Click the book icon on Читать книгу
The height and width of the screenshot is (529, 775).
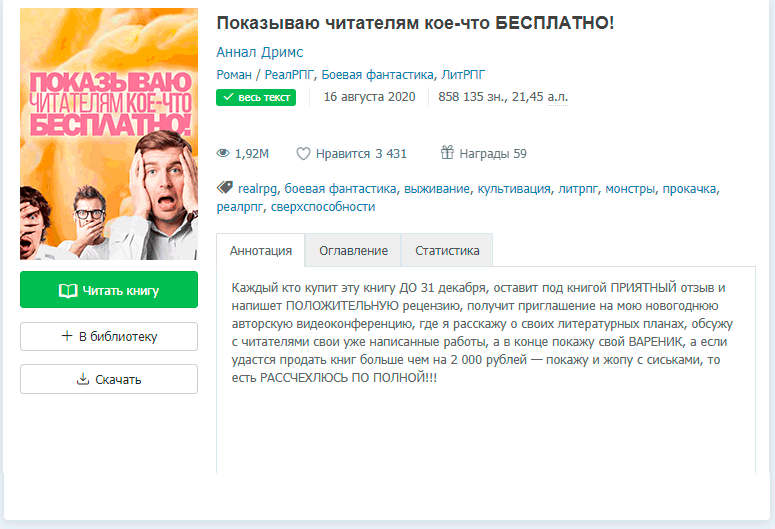click(x=68, y=291)
